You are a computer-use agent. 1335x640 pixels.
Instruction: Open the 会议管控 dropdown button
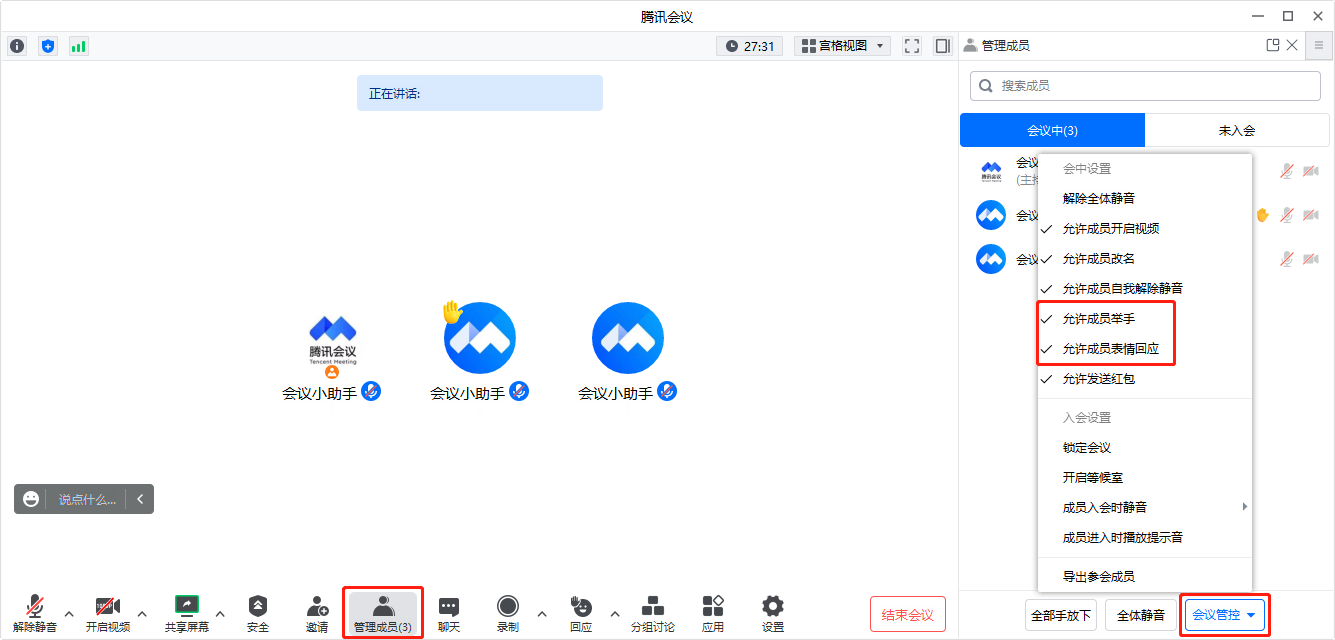coord(1225,615)
